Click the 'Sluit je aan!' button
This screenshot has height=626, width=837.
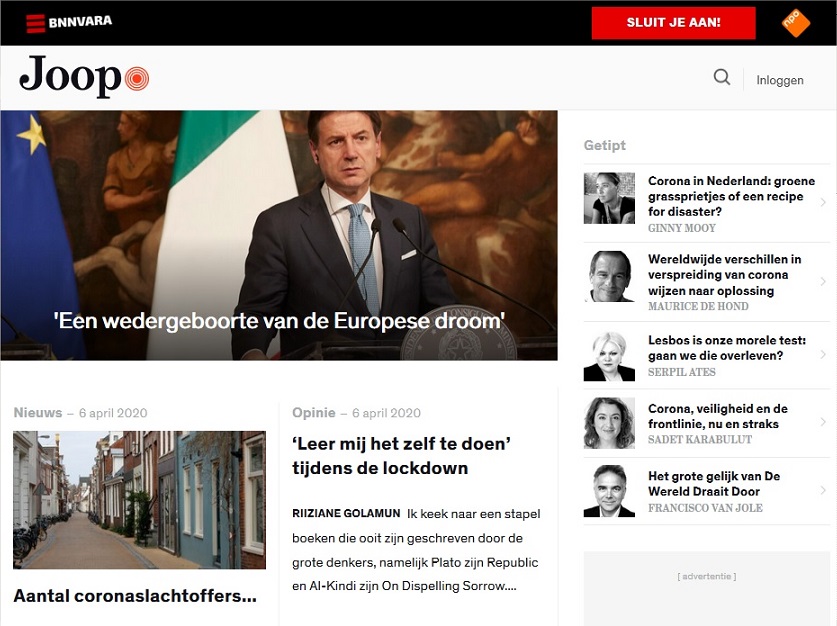(673, 23)
